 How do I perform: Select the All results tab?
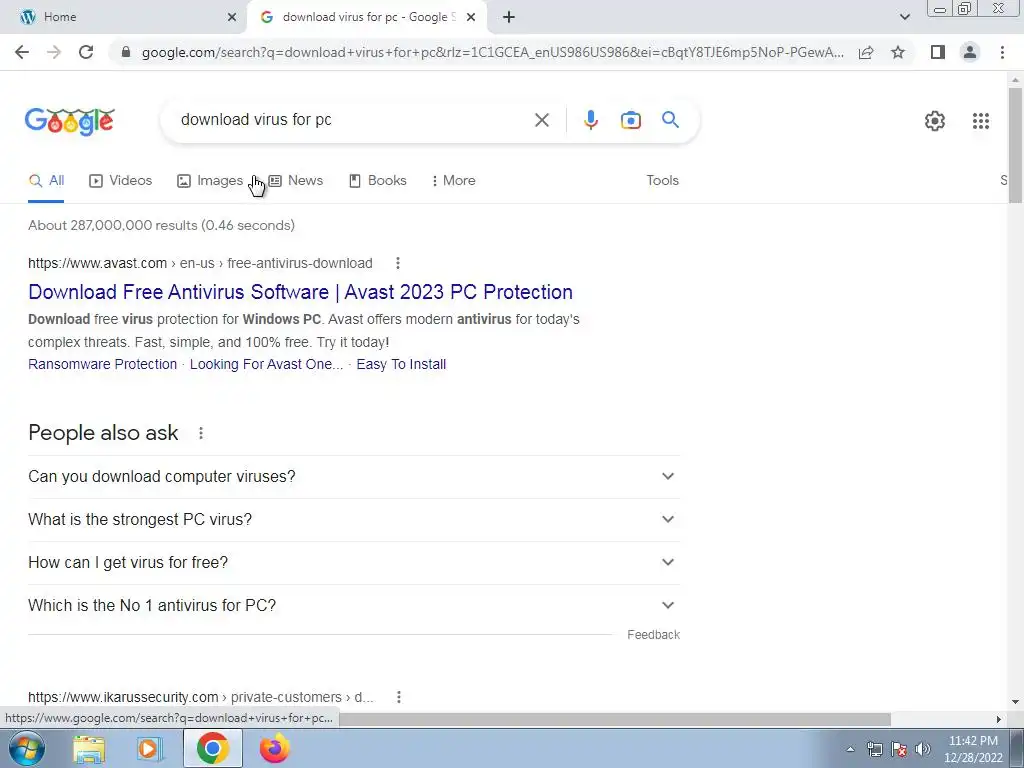tap(46, 180)
